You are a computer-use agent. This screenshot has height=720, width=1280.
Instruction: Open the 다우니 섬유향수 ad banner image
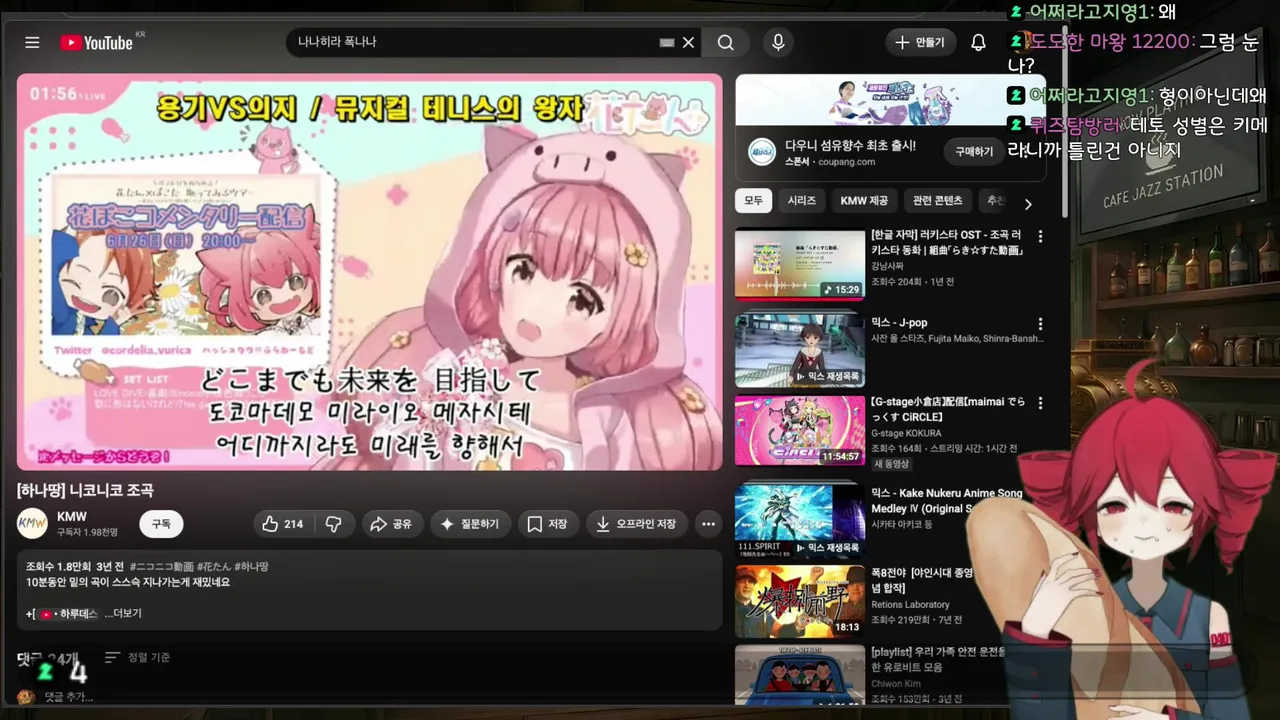890,100
